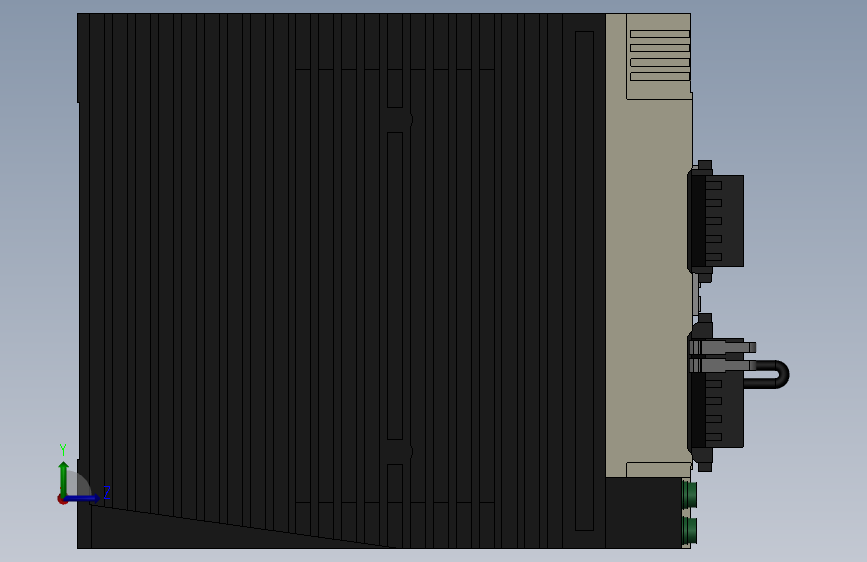This screenshot has height=562, width=867.
Task: Click the green Y axis of the triad
Action: (x=63, y=478)
